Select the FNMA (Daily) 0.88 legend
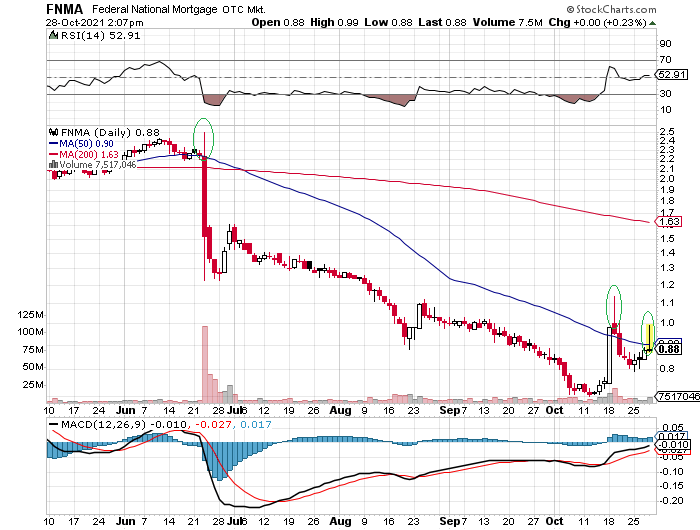This screenshot has width=700, height=530. (110, 132)
